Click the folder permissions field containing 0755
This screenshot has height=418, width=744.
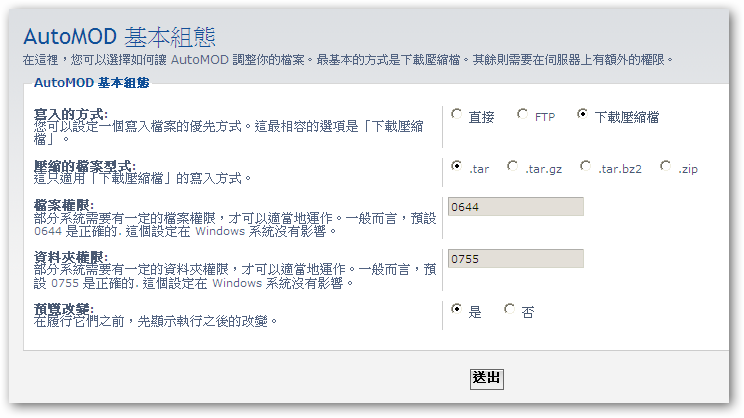(x=516, y=259)
